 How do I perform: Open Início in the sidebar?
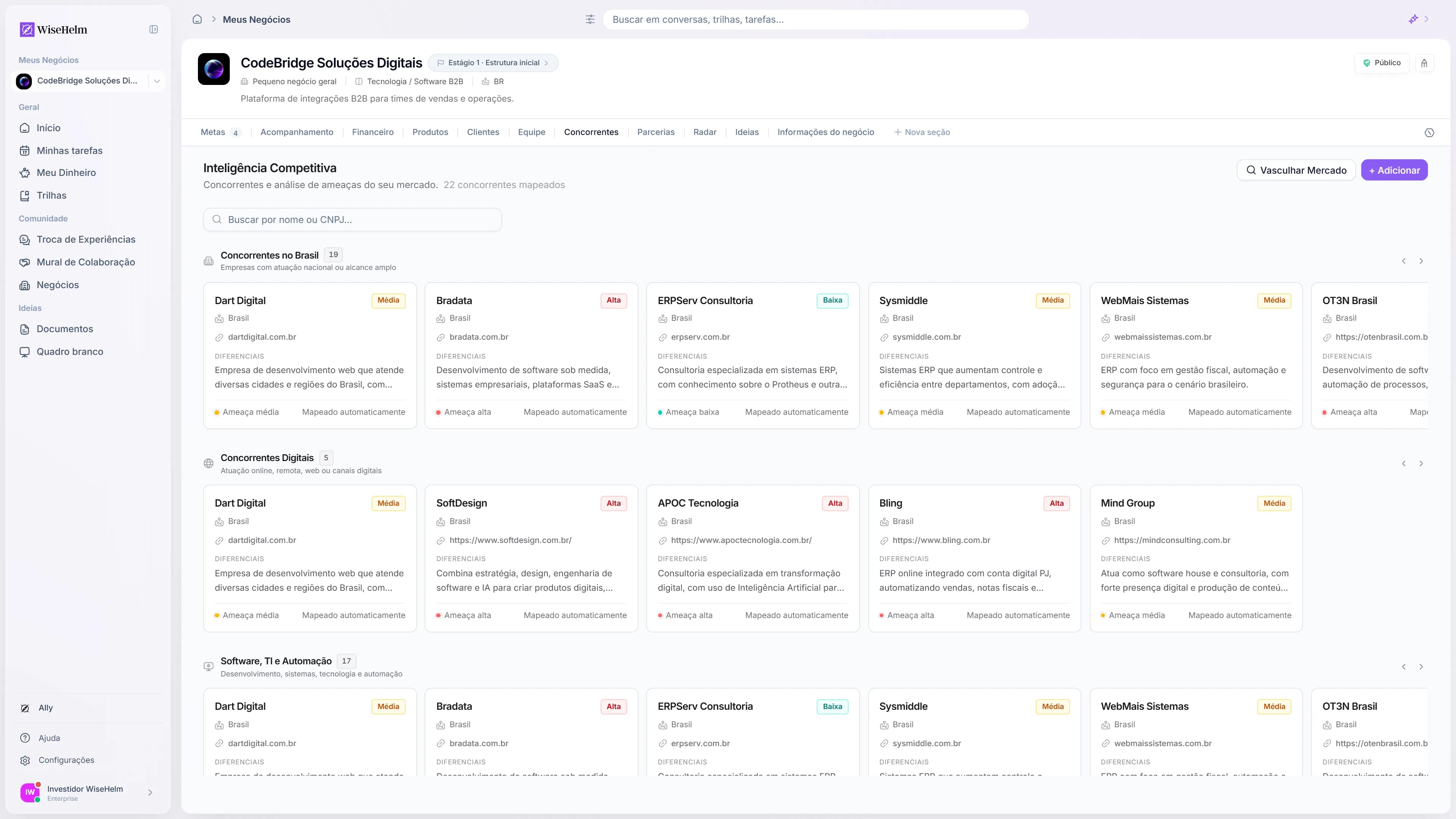tap(49, 128)
